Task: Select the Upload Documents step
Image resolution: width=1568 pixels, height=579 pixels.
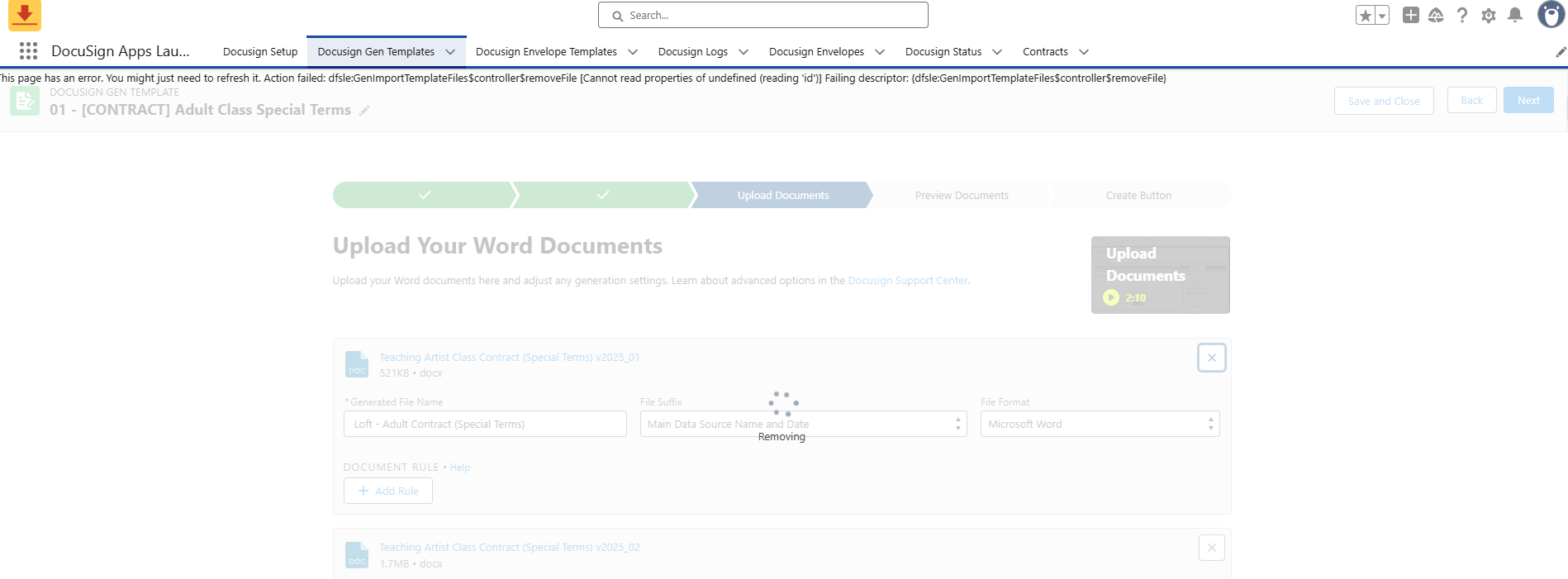Action: pyautogui.click(x=782, y=195)
